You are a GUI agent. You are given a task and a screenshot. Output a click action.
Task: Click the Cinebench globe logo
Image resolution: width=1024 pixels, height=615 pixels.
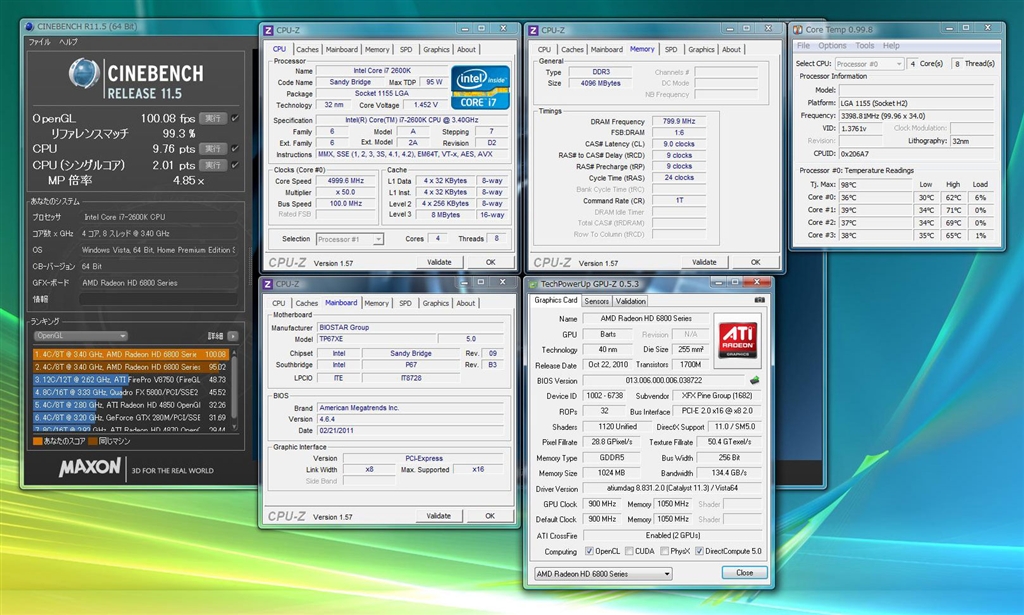tap(84, 73)
